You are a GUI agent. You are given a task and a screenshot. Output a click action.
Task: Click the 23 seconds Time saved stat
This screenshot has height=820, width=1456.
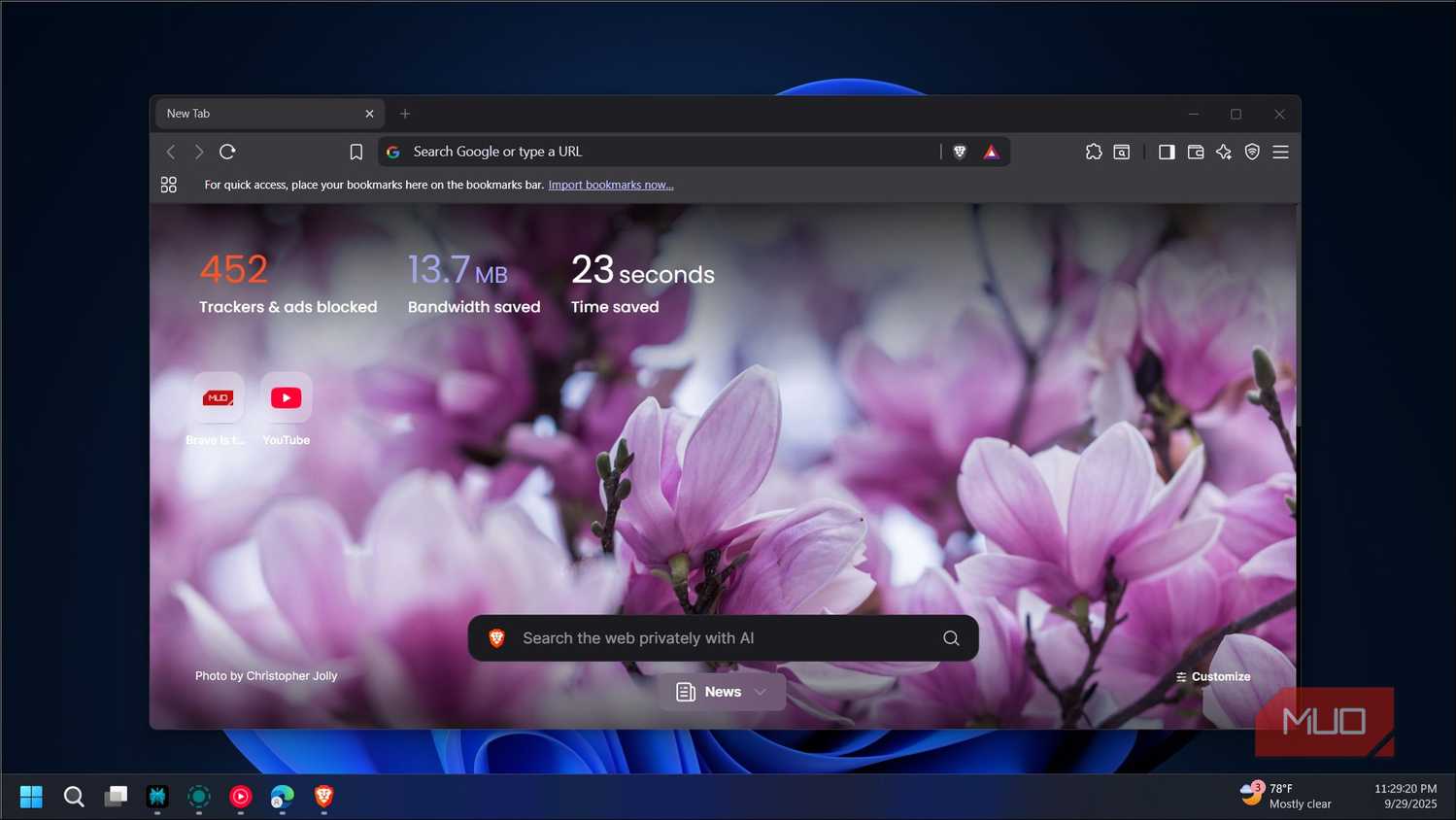pos(642,283)
